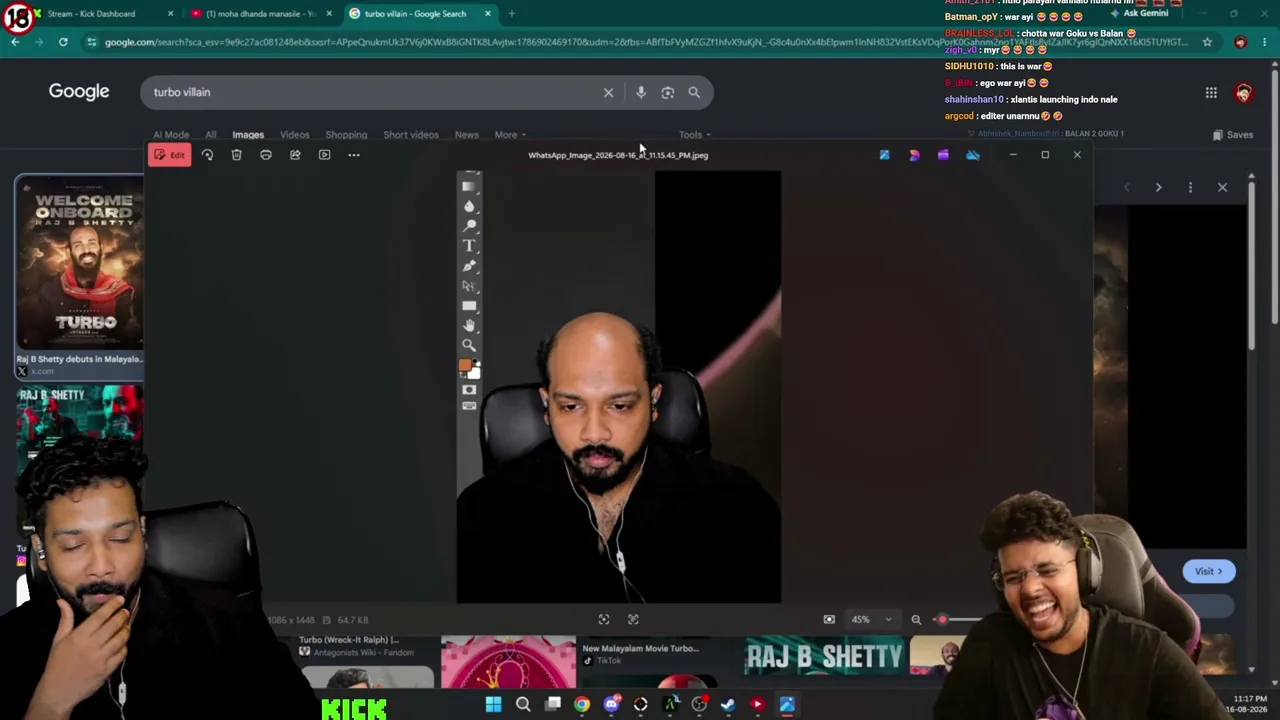Switch to the News search tab

[x=467, y=135]
